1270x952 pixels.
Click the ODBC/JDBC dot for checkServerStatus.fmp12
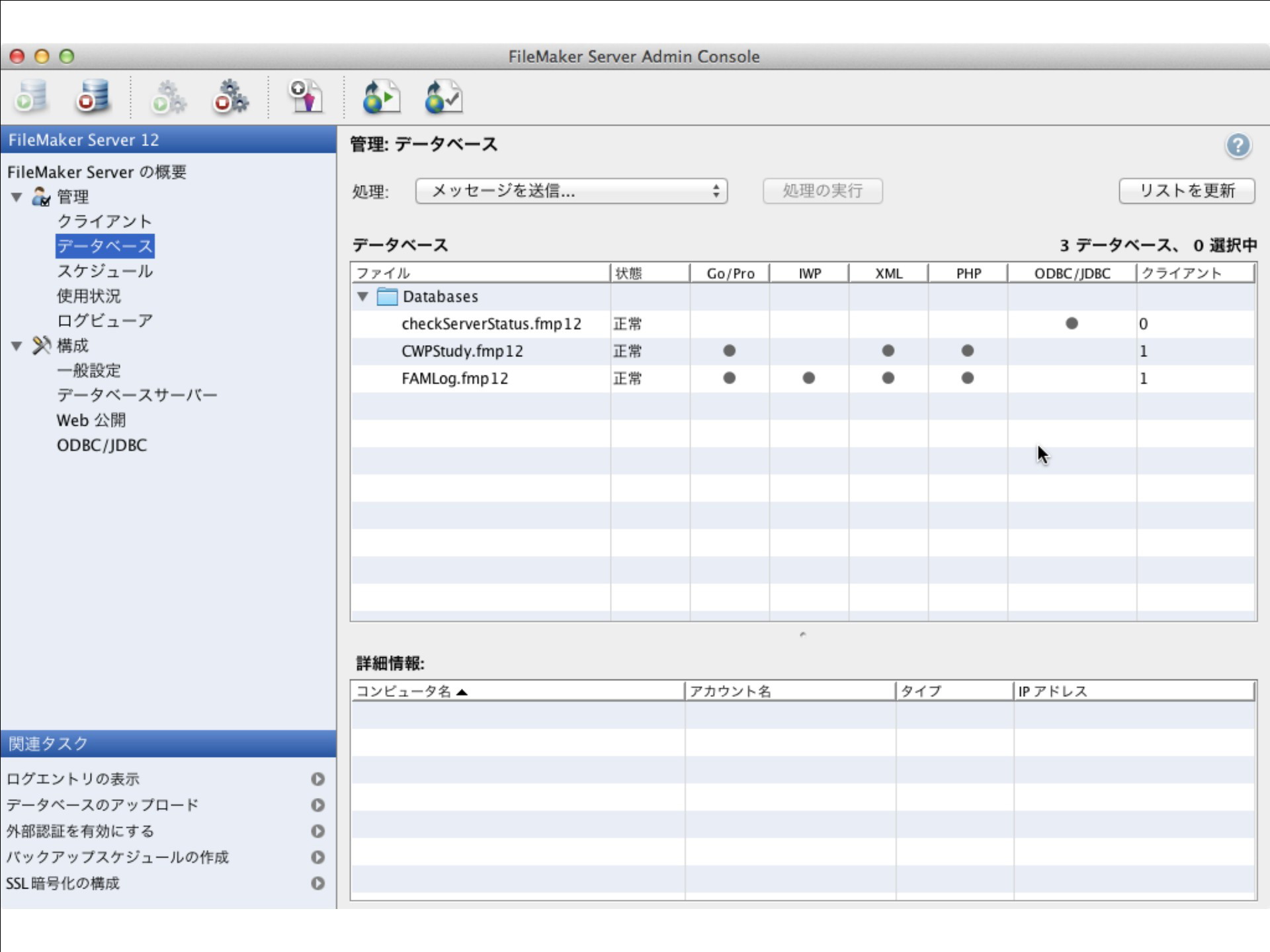point(1072,323)
